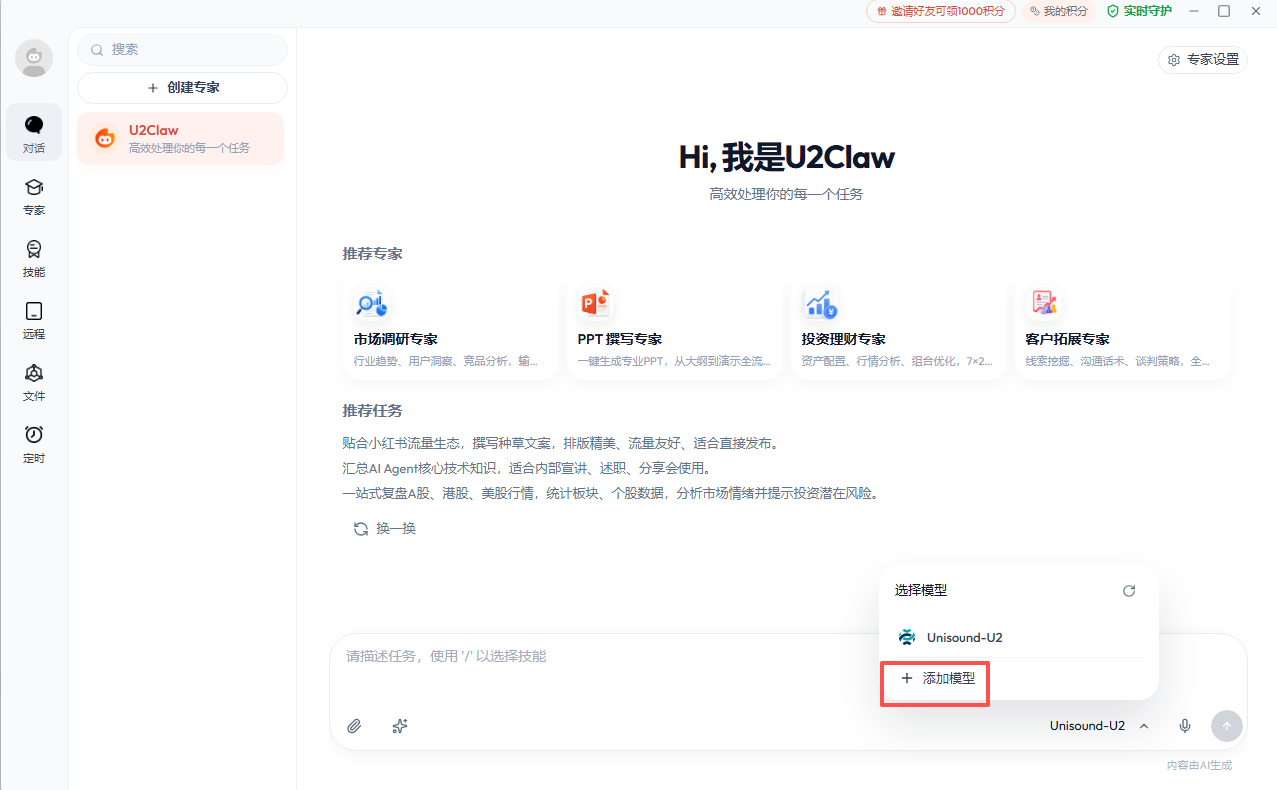Click 添加模型 to add a model
1277x790 pixels.
937,678
